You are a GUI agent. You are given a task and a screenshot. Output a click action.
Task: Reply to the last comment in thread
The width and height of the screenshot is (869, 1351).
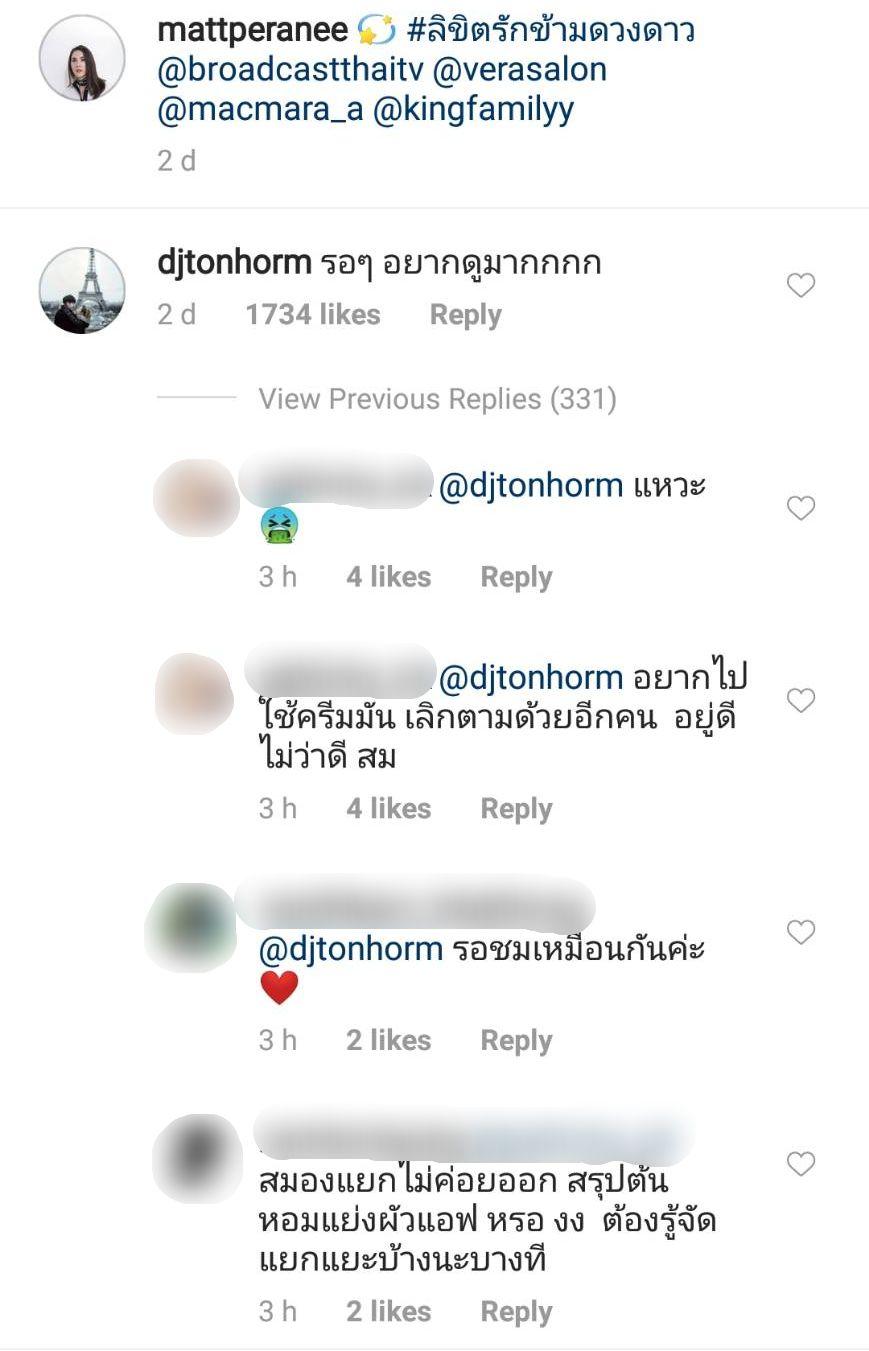516,1312
